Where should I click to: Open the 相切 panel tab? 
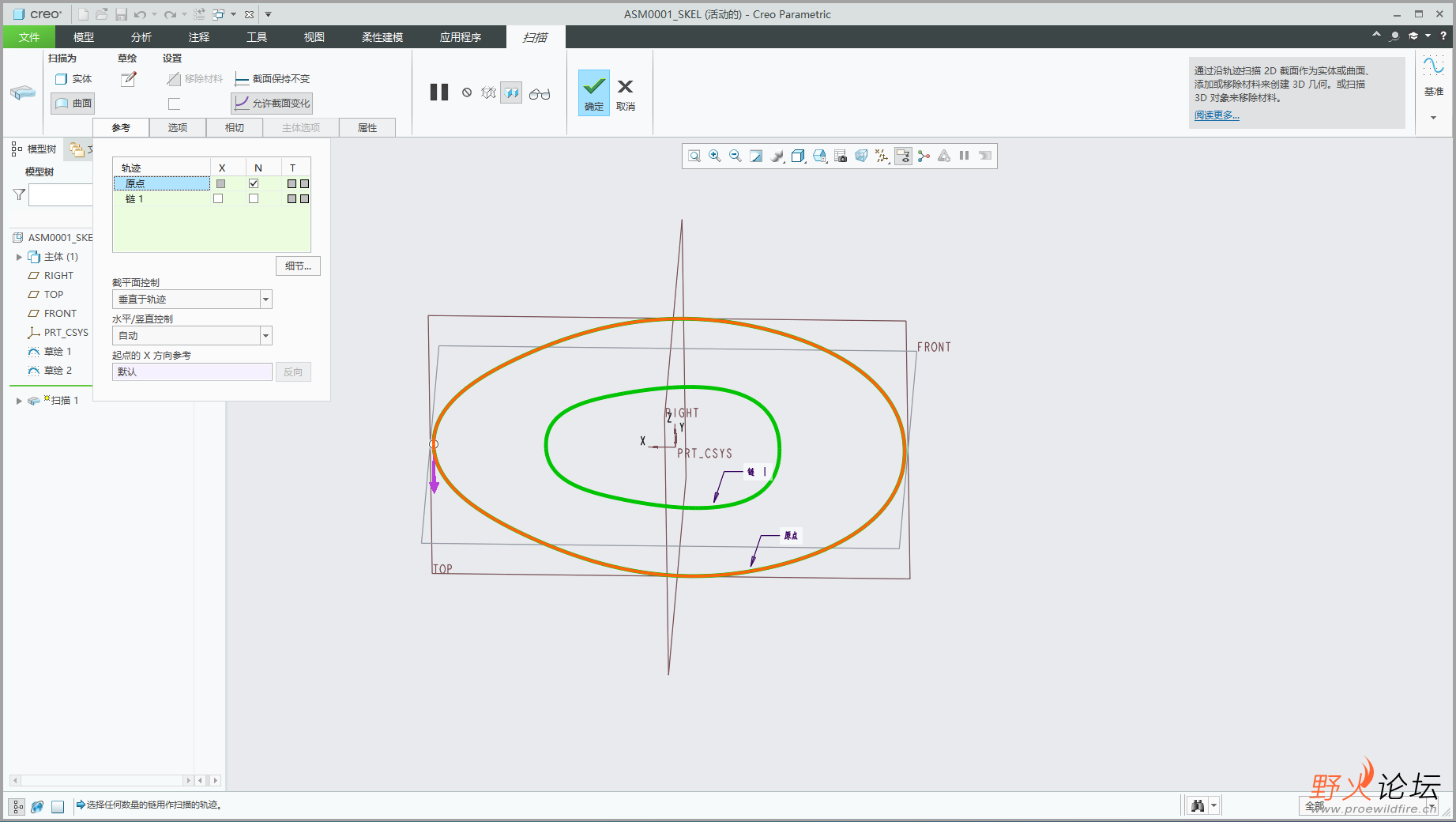tap(235, 127)
